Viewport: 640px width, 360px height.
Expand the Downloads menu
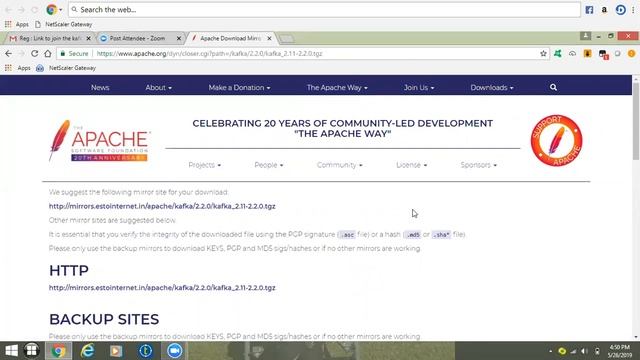(x=492, y=87)
